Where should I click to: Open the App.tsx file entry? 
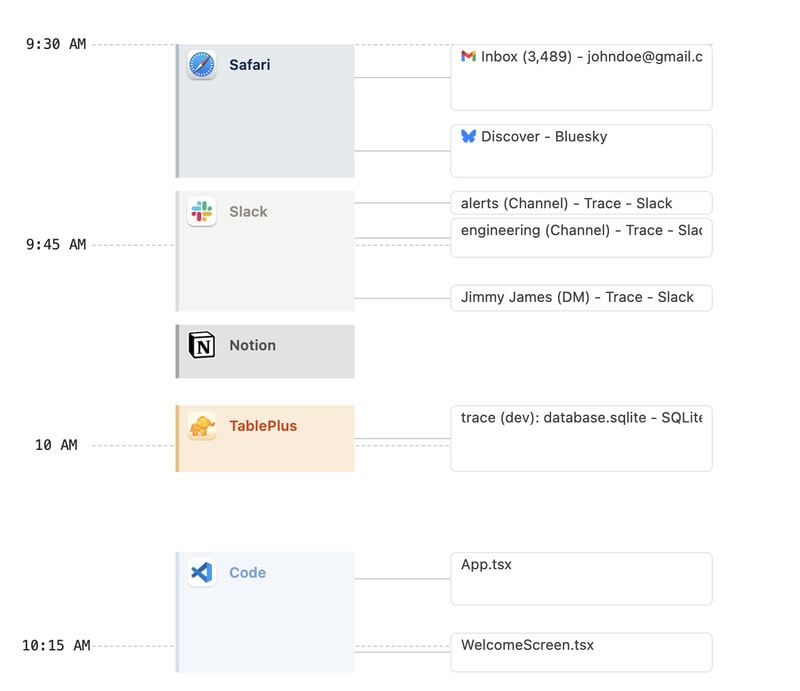tap(581, 578)
